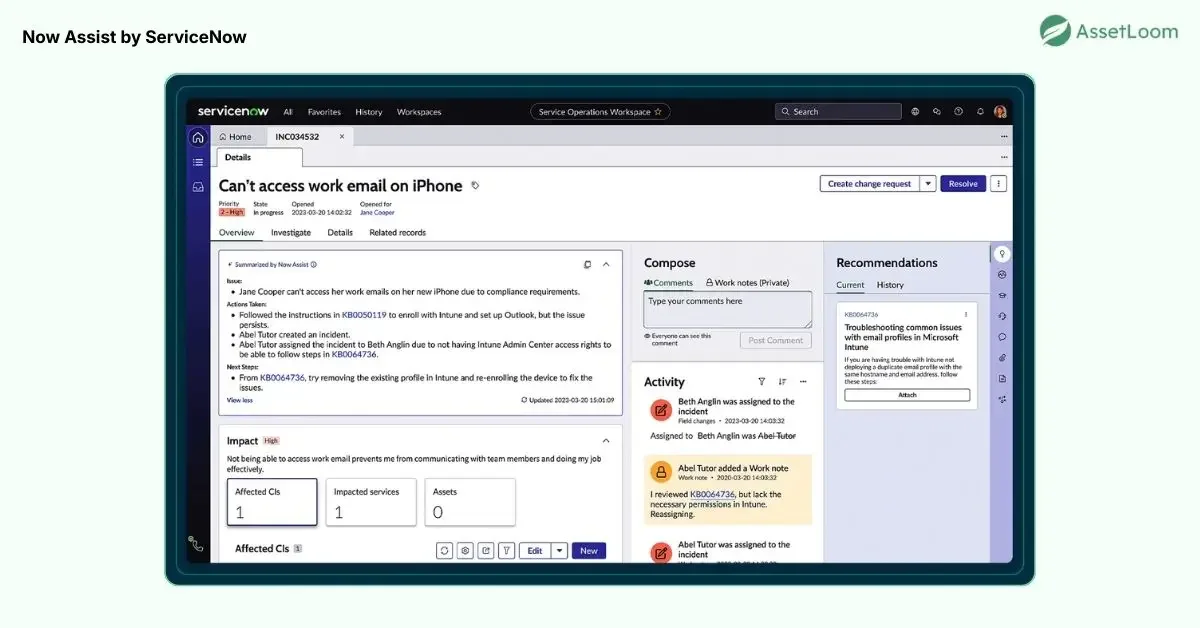Open the list view icon in left sidebar
1200x628 pixels.
coord(198,162)
